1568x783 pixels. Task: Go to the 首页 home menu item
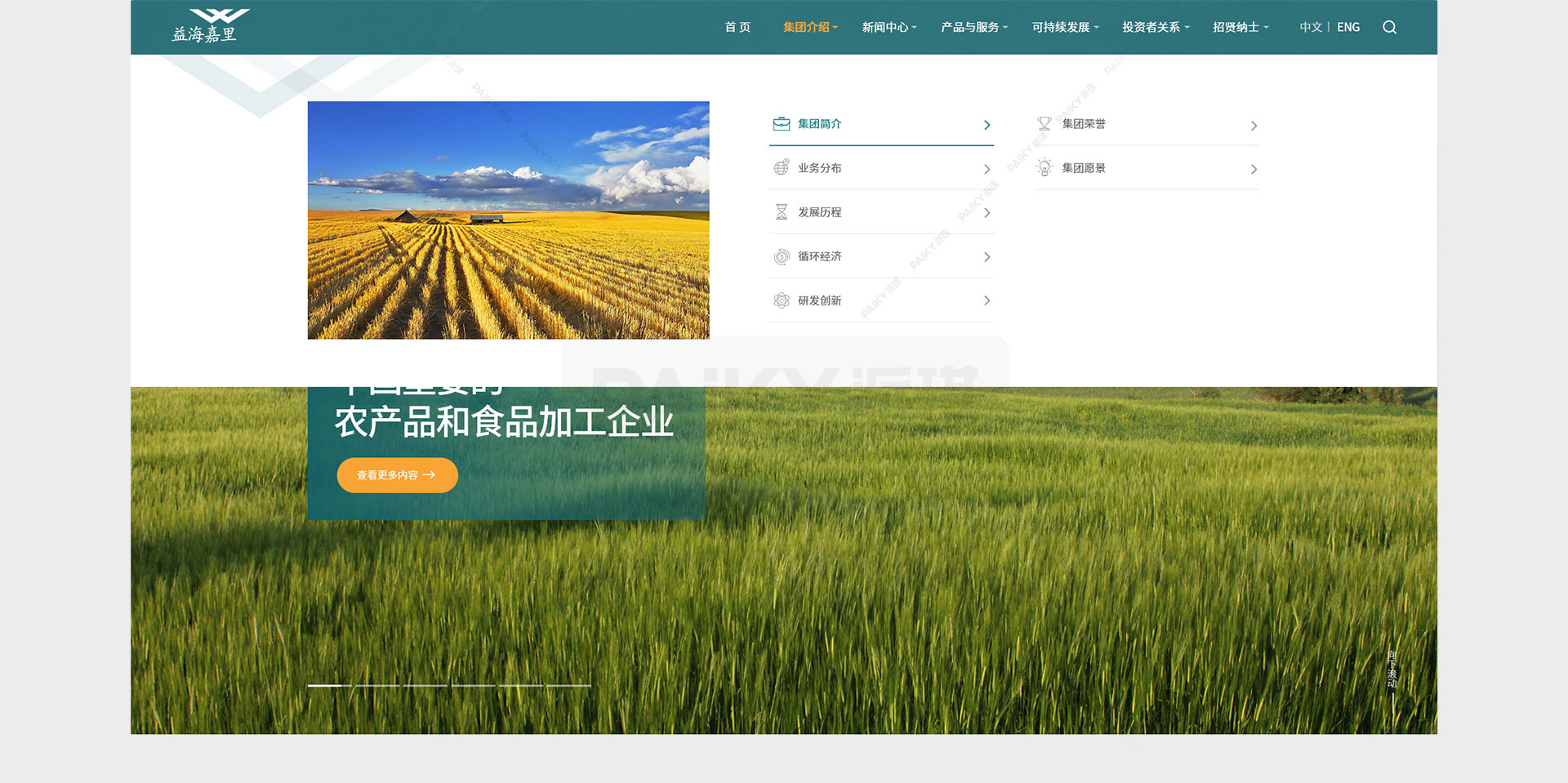point(737,28)
